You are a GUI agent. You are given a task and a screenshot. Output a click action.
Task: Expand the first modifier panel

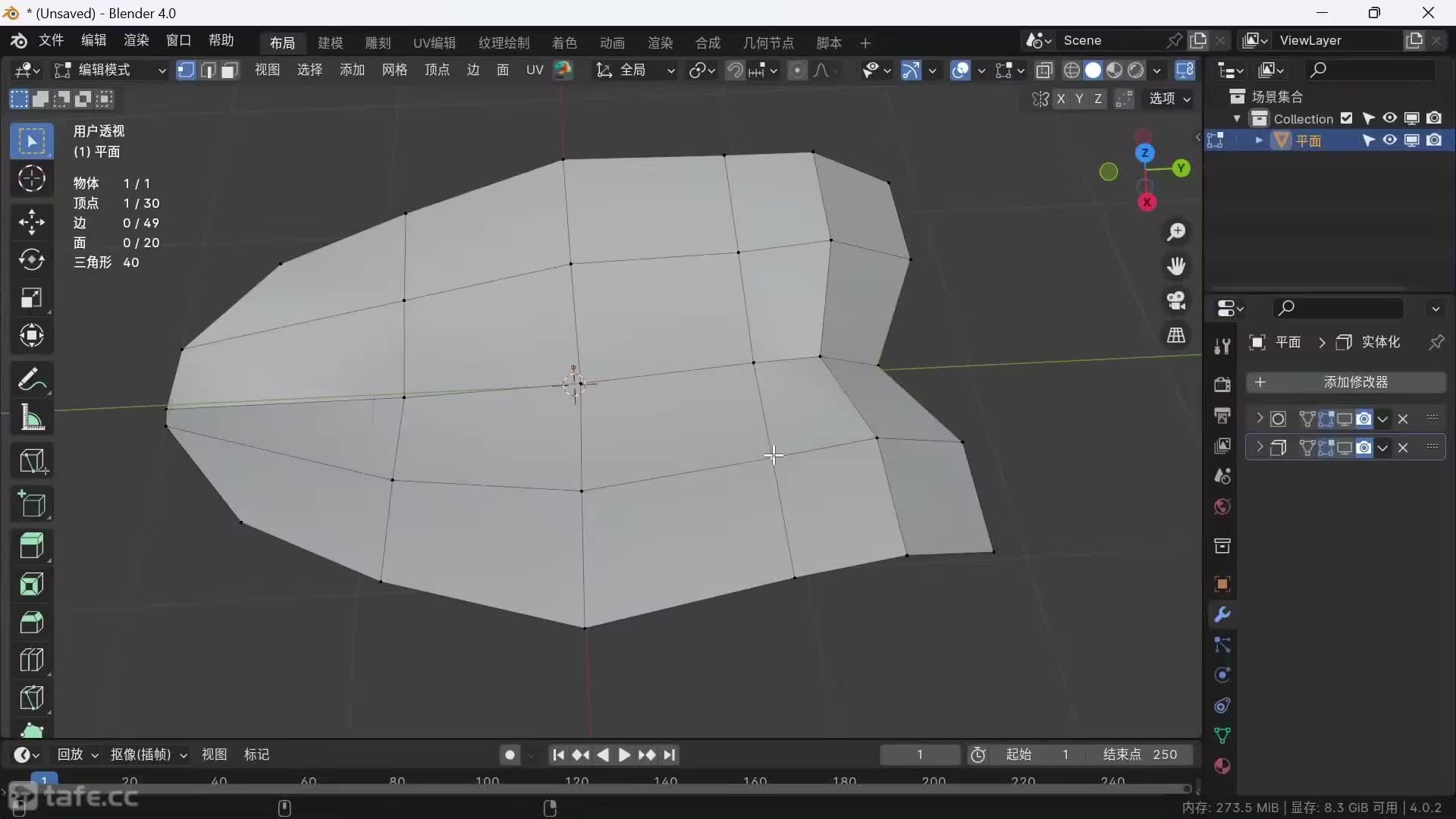point(1260,419)
